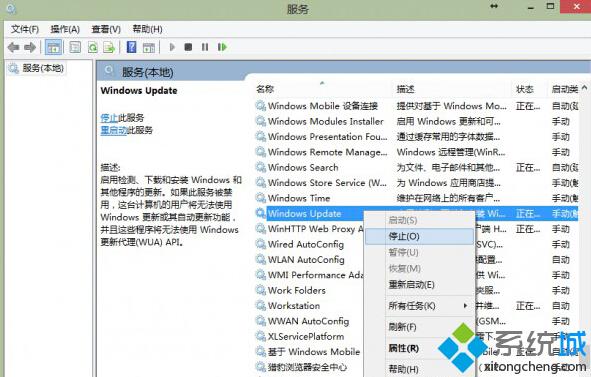Click the 正在... status of Windows Mobile 设备连接
Viewport: 591px width, 377px height.
point(528,106)
